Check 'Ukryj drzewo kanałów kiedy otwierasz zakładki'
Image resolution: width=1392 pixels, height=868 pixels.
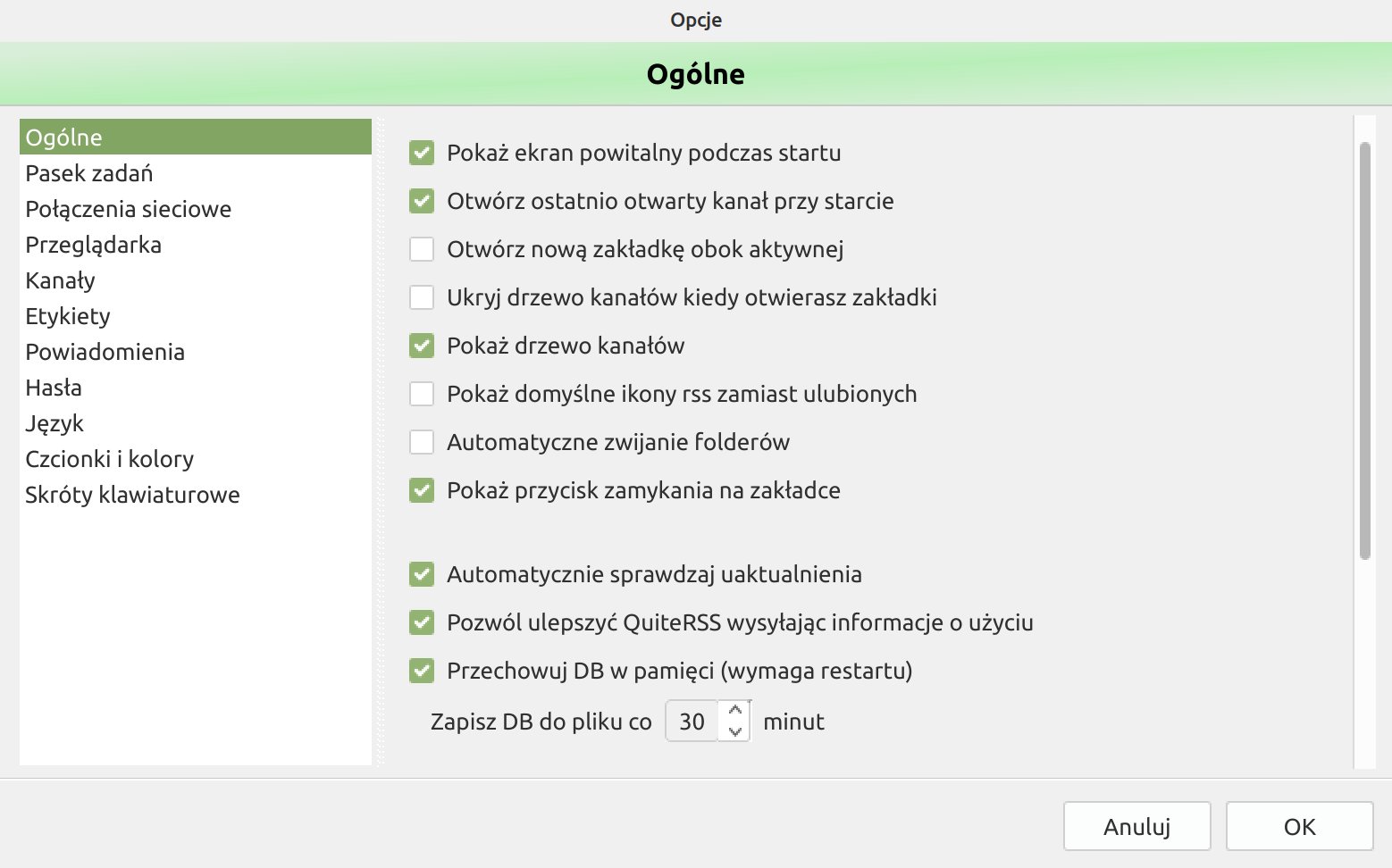click(422, 297)
